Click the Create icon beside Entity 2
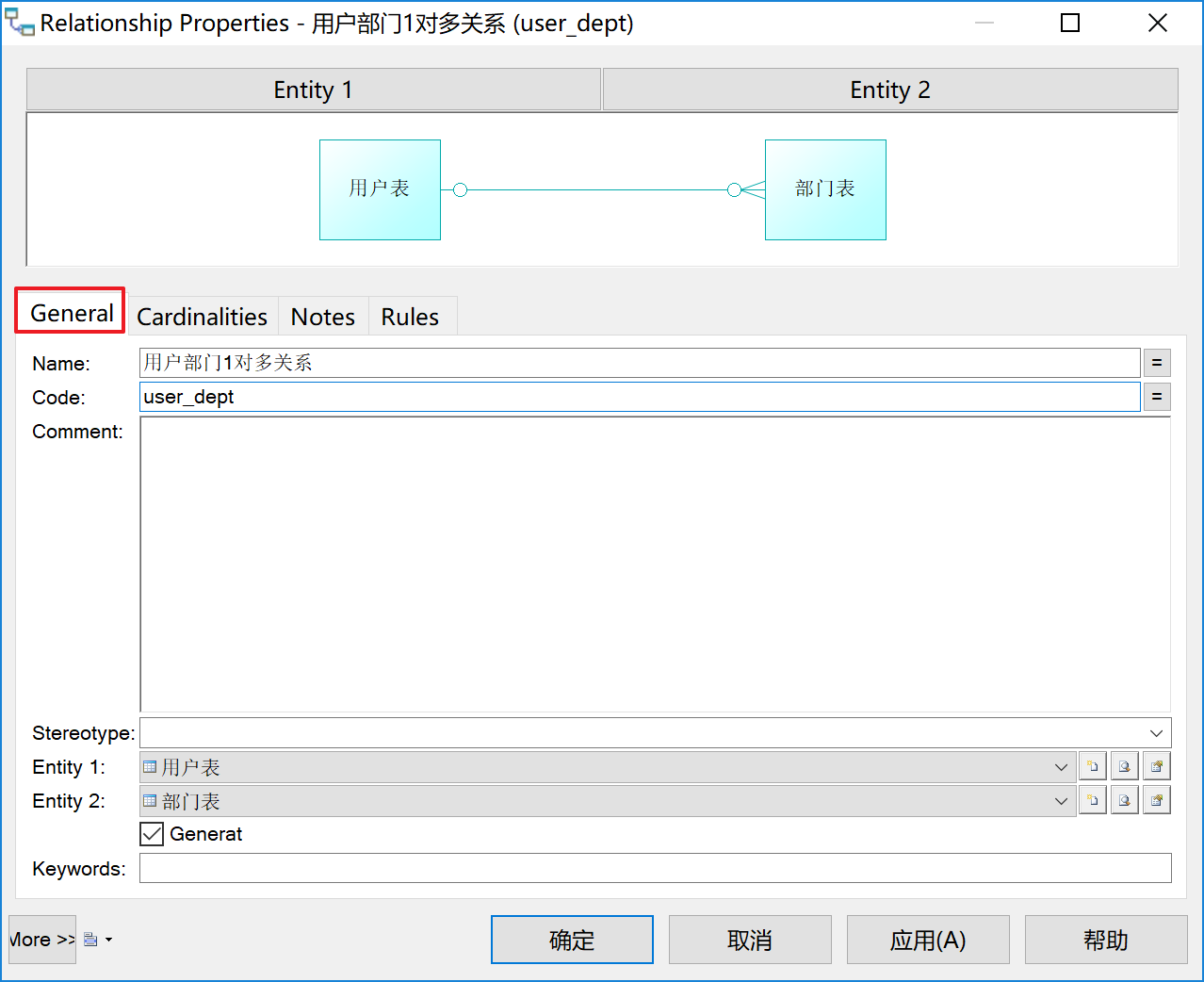Image resolution: width=1204 pixels, height=982 pixels. click(1093, 800)
